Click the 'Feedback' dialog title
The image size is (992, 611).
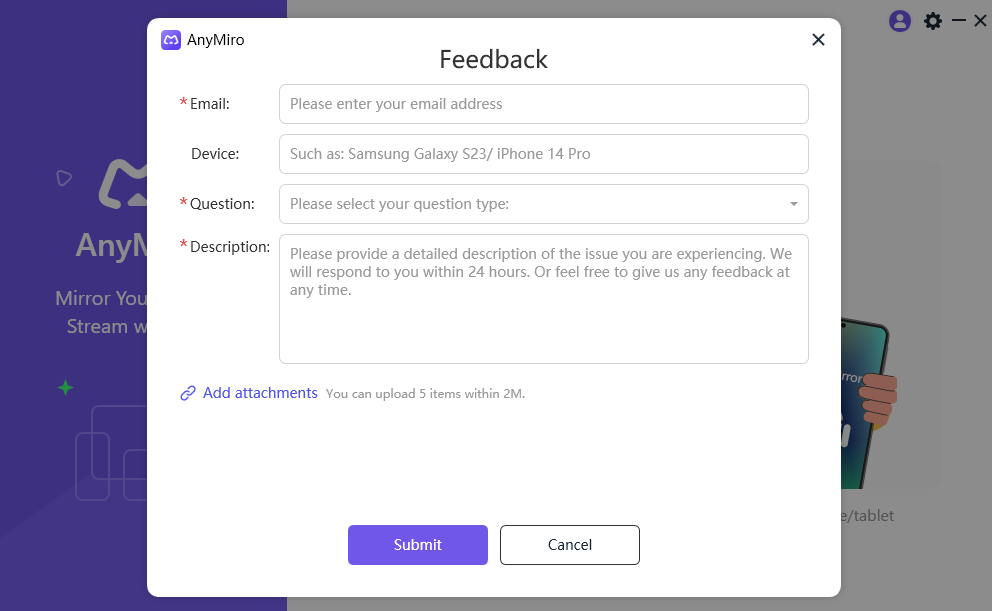click(x=493, y=59)
